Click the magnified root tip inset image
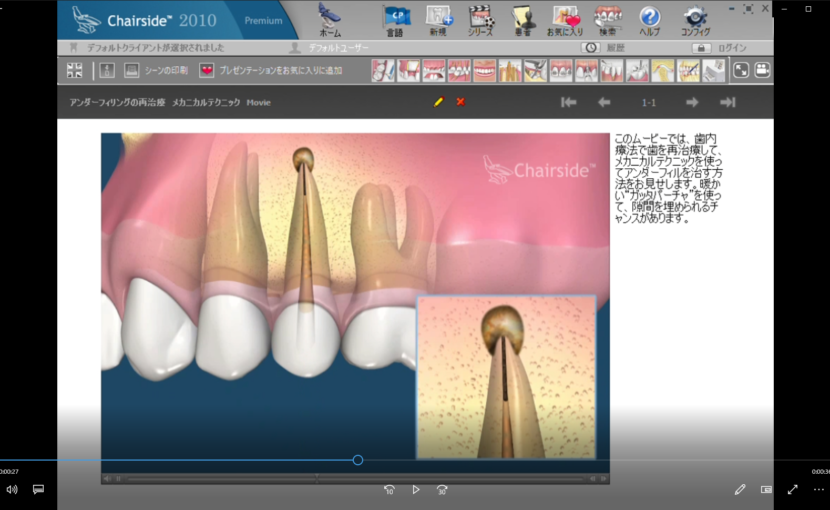The width and height of the screenshot is (830, 510). point(507,377)
